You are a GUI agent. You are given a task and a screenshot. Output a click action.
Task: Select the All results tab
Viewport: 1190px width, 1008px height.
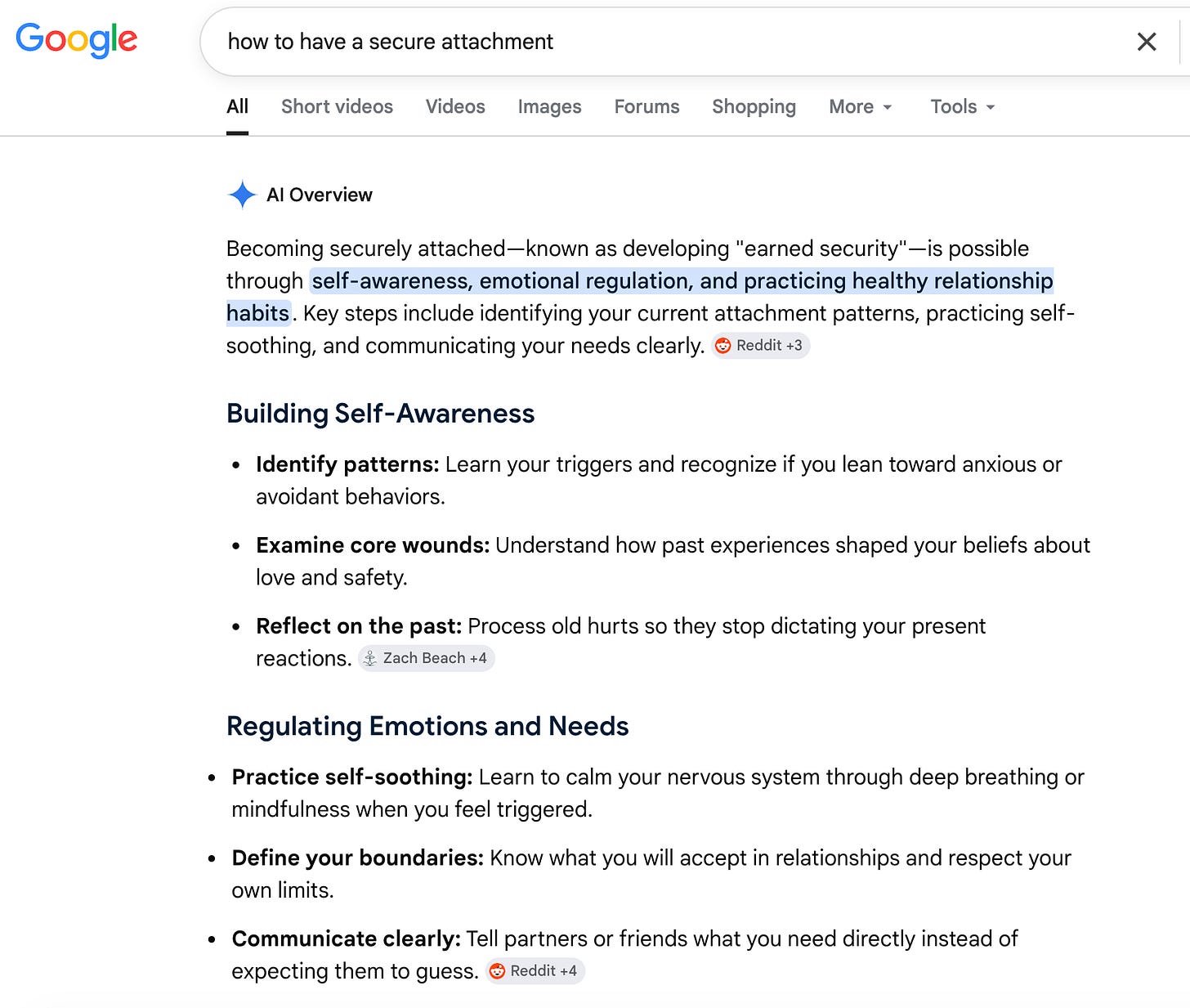[x=237, y=107]
